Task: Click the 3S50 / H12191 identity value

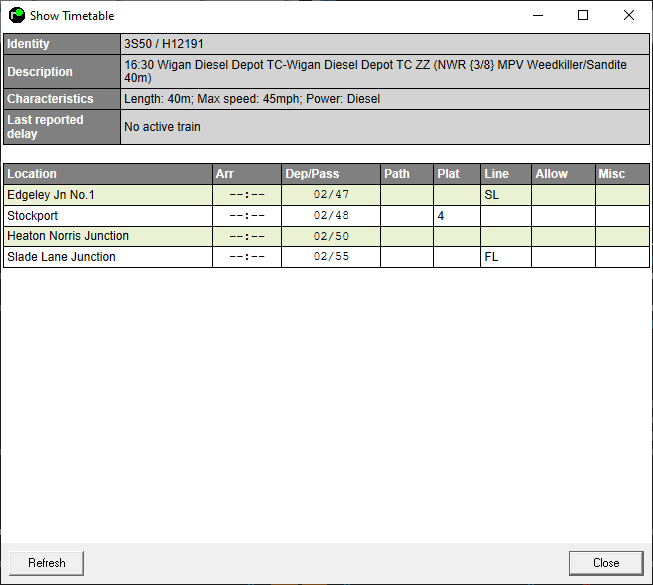Action: [x=164, y=44]
